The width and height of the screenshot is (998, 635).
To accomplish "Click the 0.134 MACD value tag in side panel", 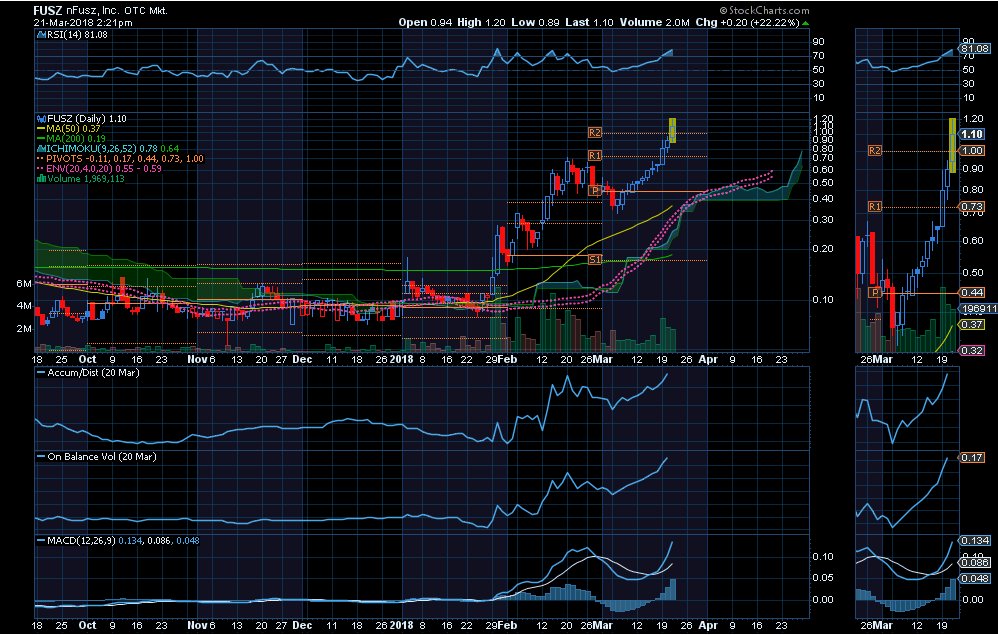I will point(976,541).
